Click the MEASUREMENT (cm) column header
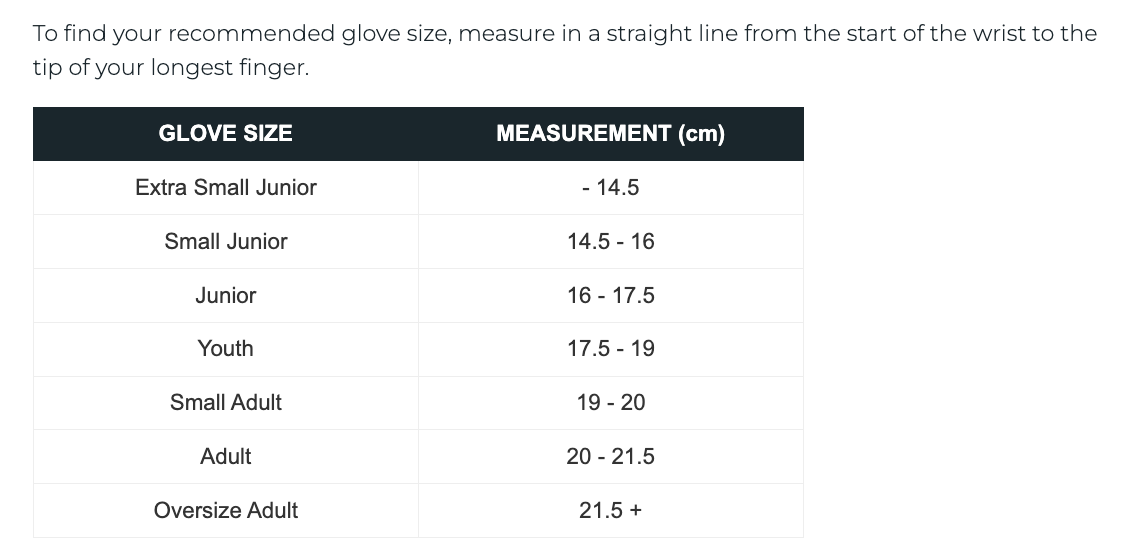Screen dimensions: 1126x554 point(610,134)
